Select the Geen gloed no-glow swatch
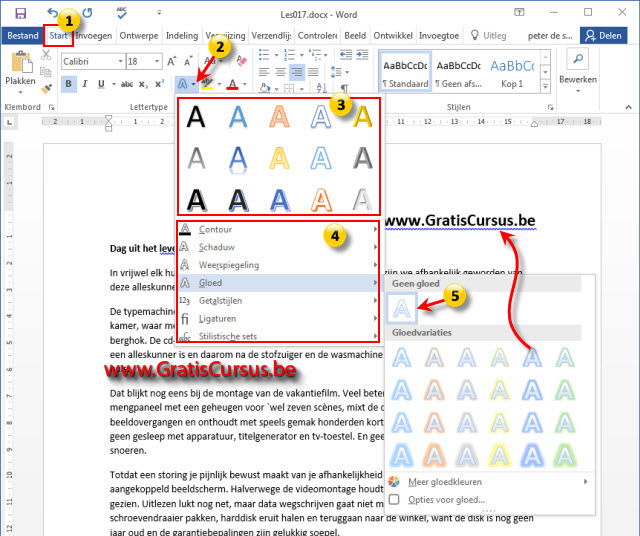 [402, 309]
